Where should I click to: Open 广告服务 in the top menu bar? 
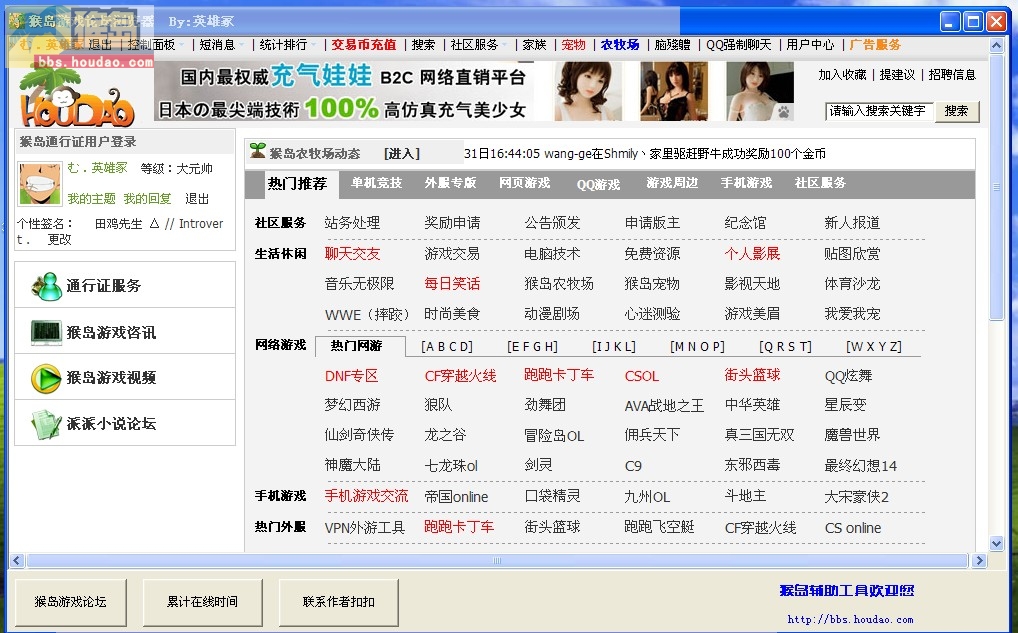[x=875, y=45]
